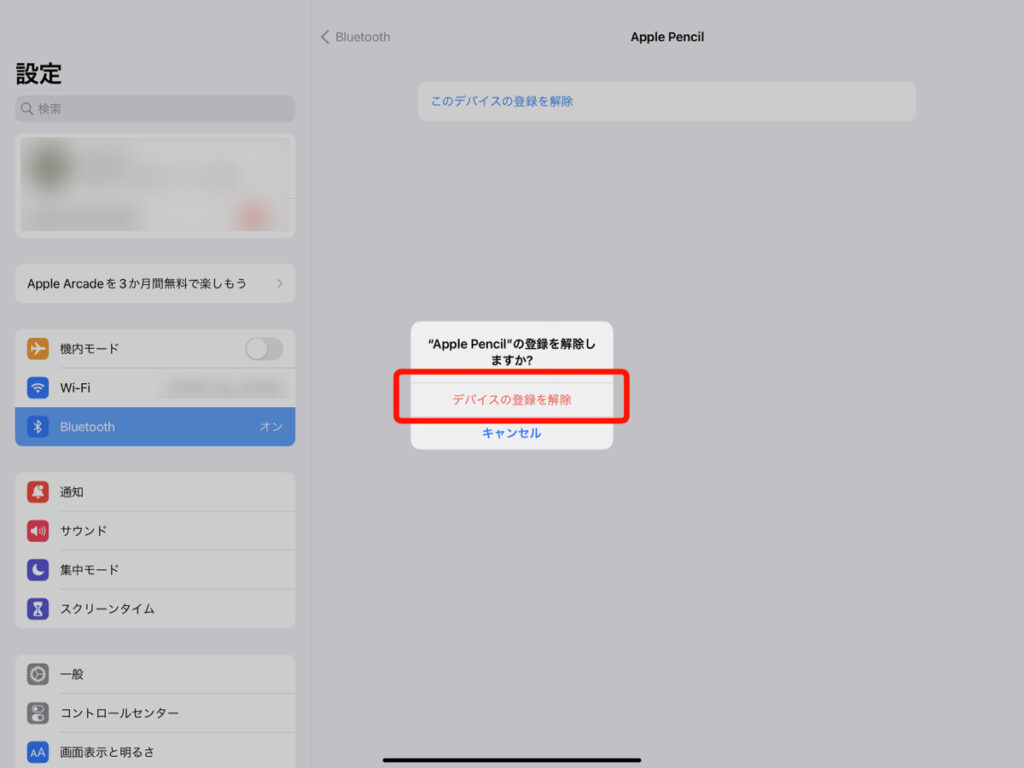Open the blurred Apple ID profile card
The width and height of the screenshot is (1024, 768).
(x=155, y=184)
